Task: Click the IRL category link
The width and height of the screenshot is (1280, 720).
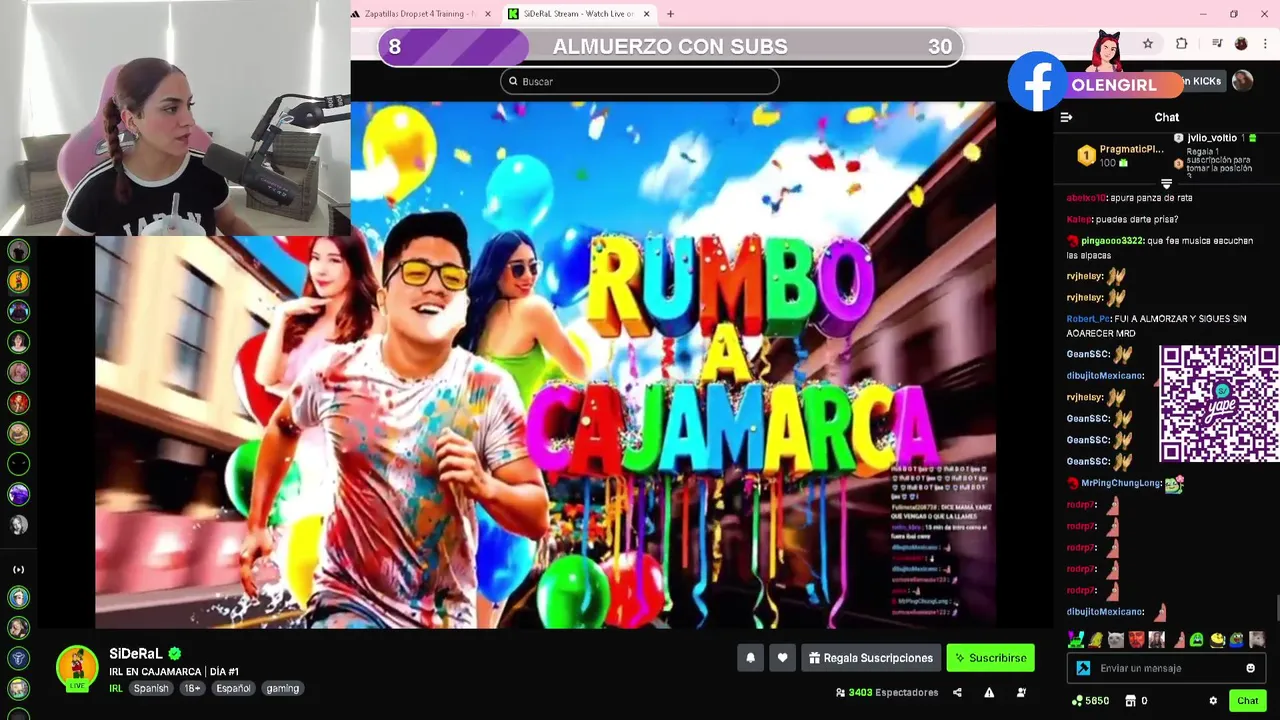Action: click(x=116, y=688)
